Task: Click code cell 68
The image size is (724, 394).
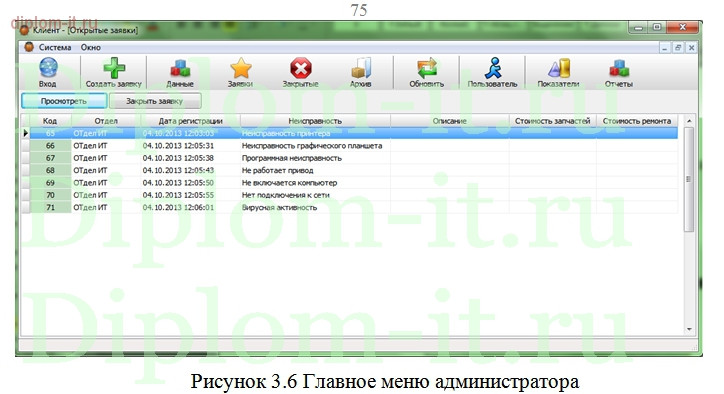Action: click(50, 170)
